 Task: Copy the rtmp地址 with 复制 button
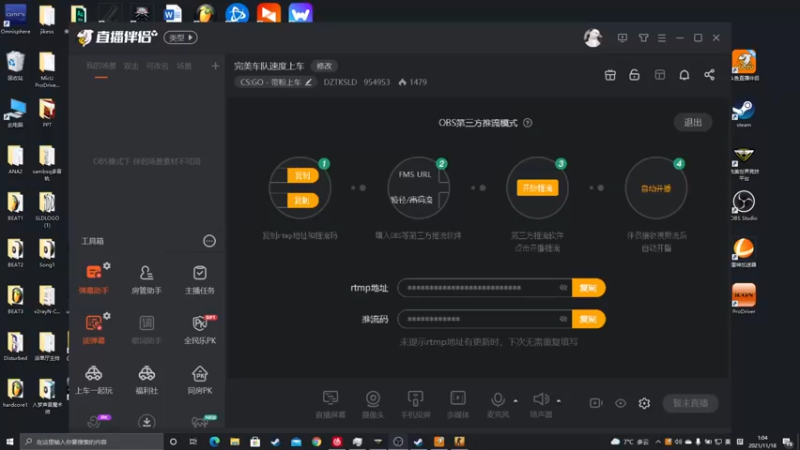pyautogui.click(x=588, y=288)
